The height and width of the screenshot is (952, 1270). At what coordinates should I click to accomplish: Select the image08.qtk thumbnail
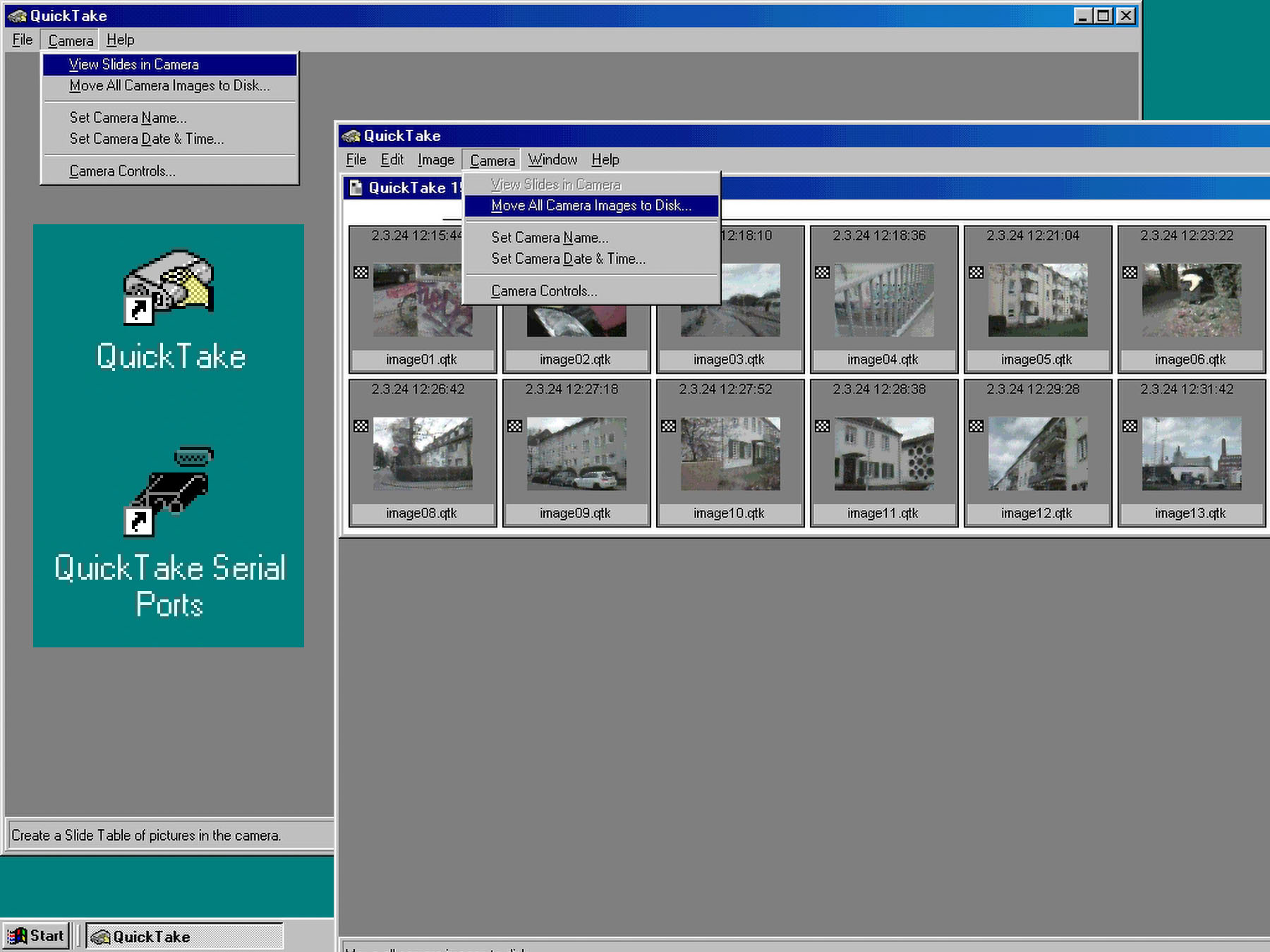[423, 454]
